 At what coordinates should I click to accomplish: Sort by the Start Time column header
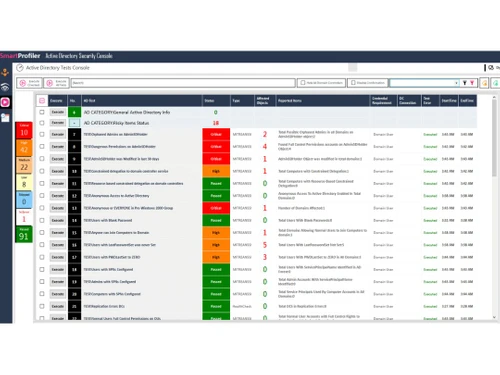(x=449, y=101)
